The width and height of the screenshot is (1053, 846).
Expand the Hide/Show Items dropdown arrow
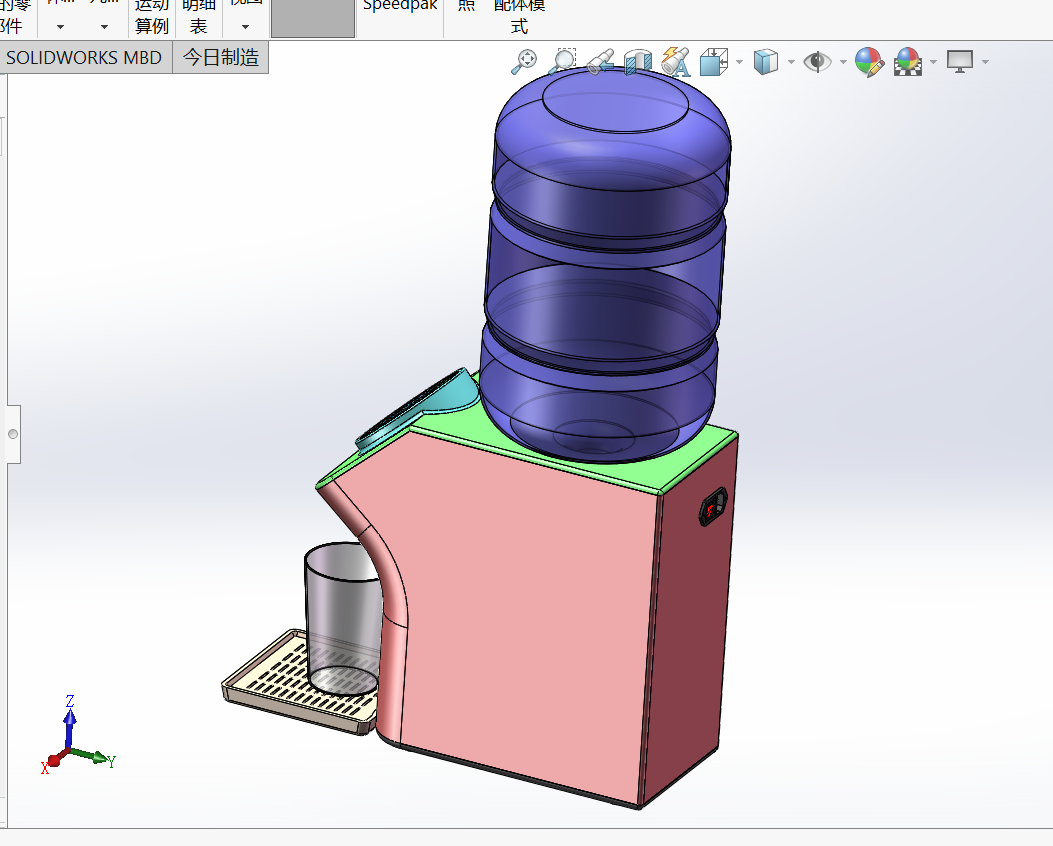coord(843,62)
